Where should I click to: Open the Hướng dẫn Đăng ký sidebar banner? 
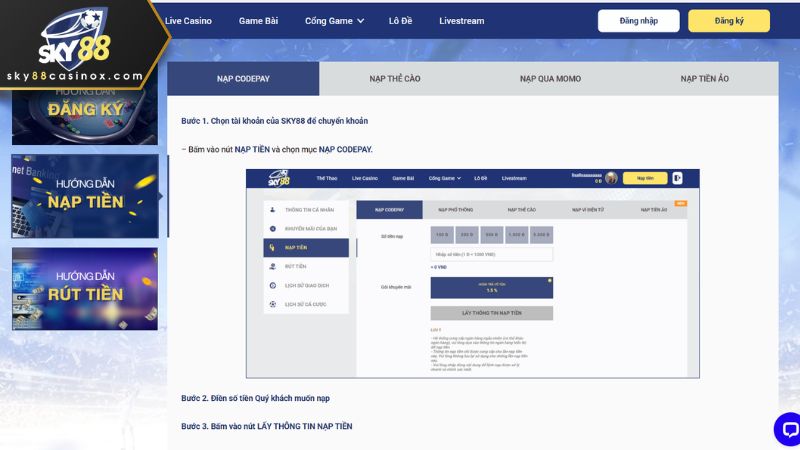(x=85, y=116)
